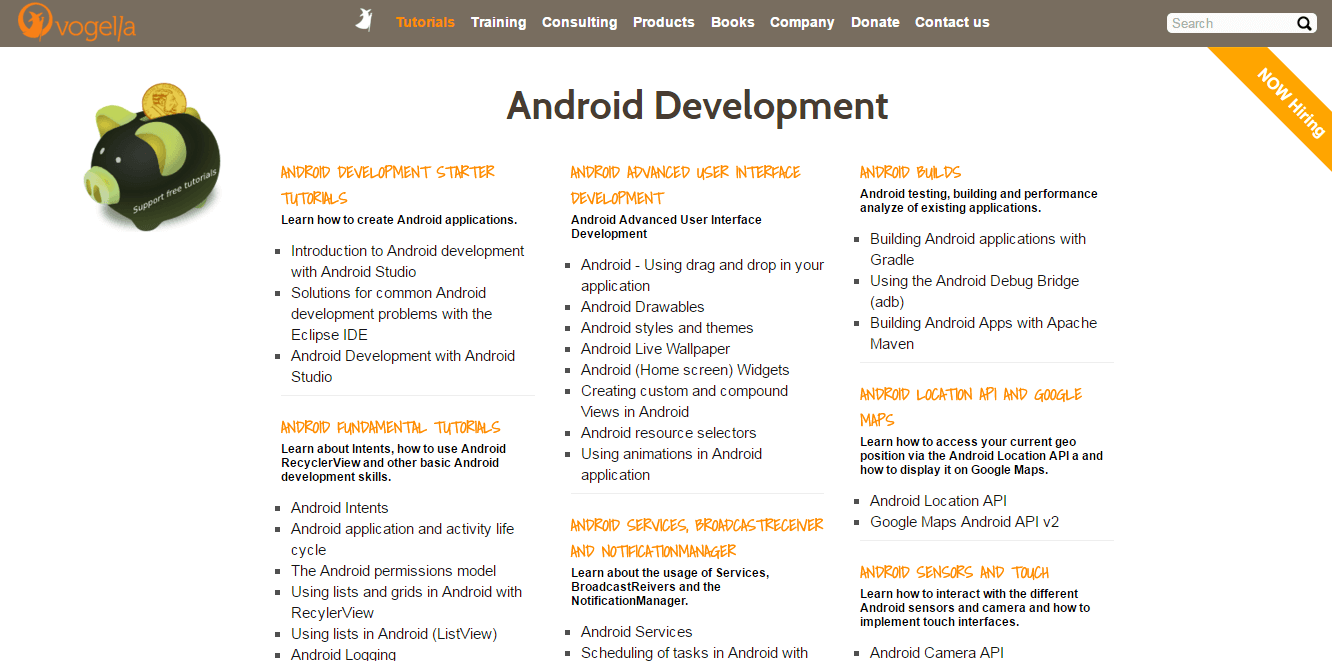Click the magnifying glass search icon
Viewport: 1332px width, 661px height.
tap(1305, 23)
